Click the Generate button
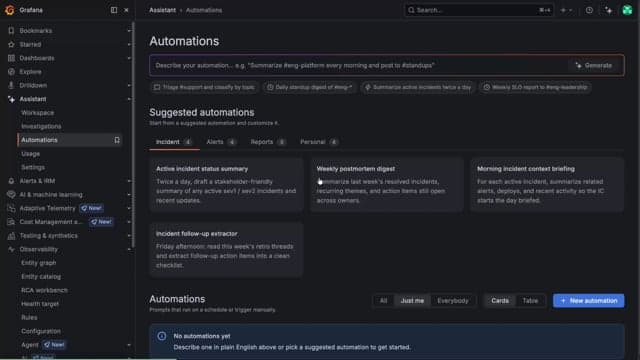 click(x=594, y=65)
